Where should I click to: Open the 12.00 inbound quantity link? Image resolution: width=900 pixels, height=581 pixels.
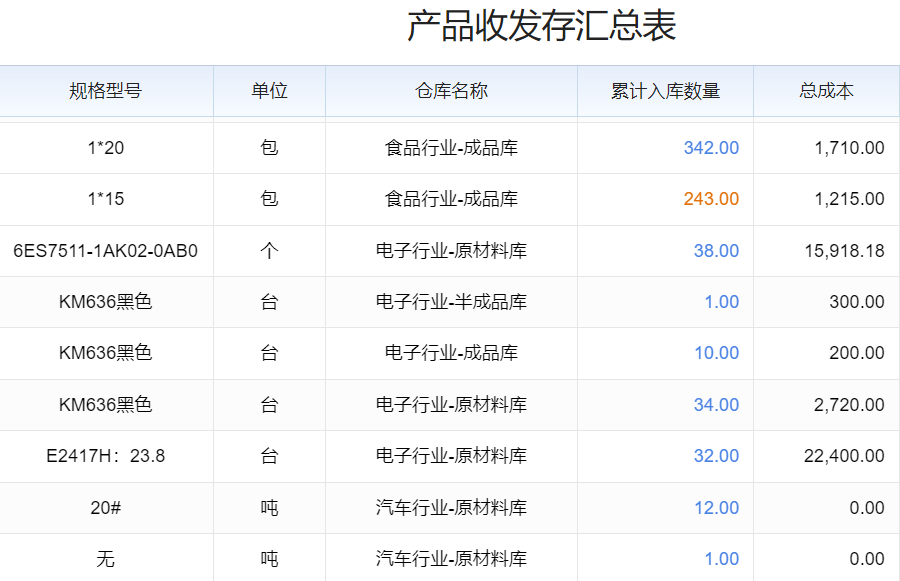click(716, 508)
